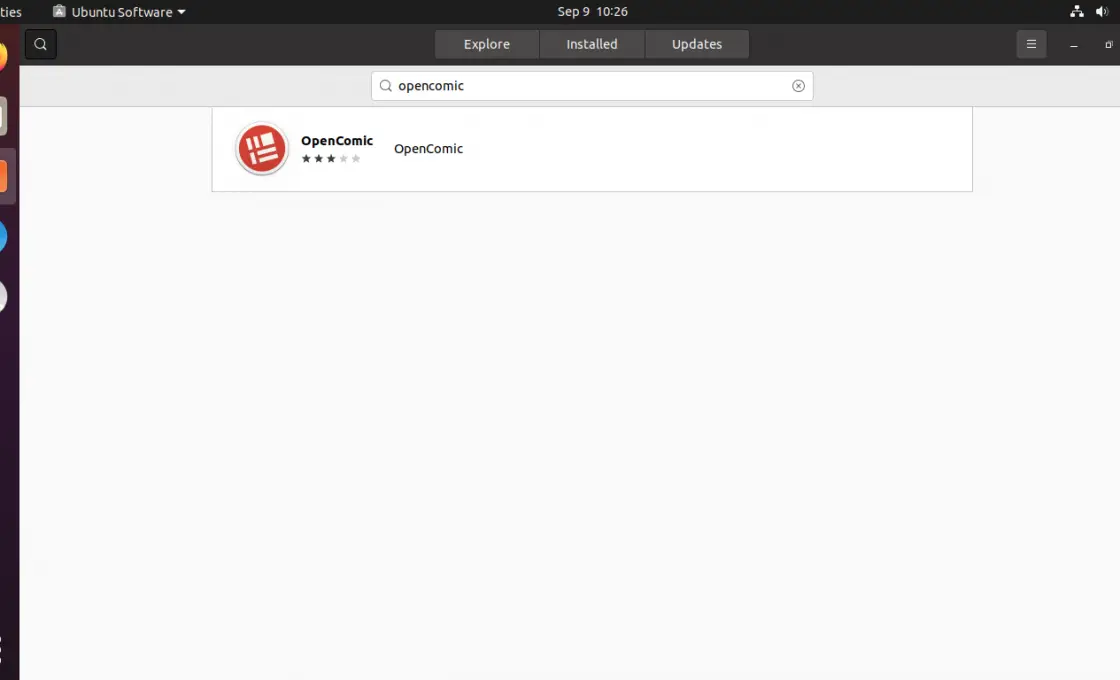
Task: Open the hamburger menu in header bar
Action: (x=1031, y=44)
